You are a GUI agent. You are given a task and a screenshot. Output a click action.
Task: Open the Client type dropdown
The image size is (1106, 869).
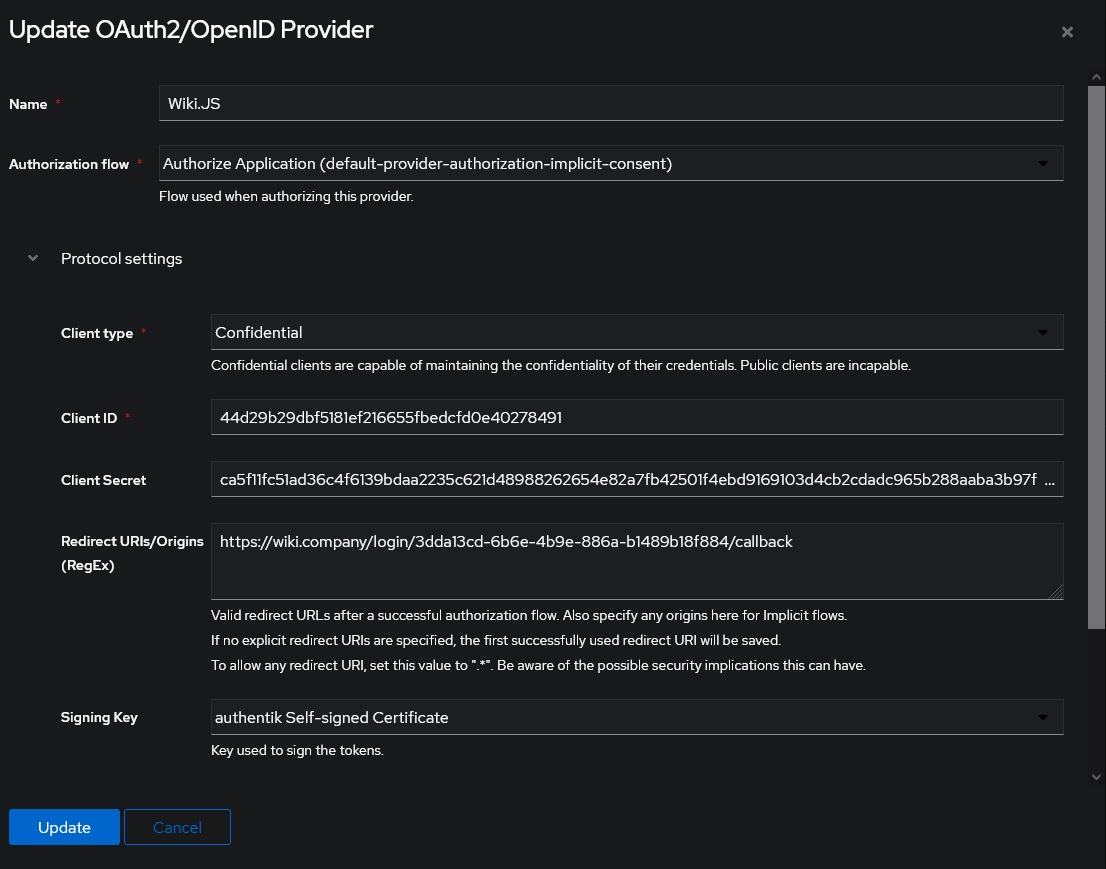[x=636, y=332]
